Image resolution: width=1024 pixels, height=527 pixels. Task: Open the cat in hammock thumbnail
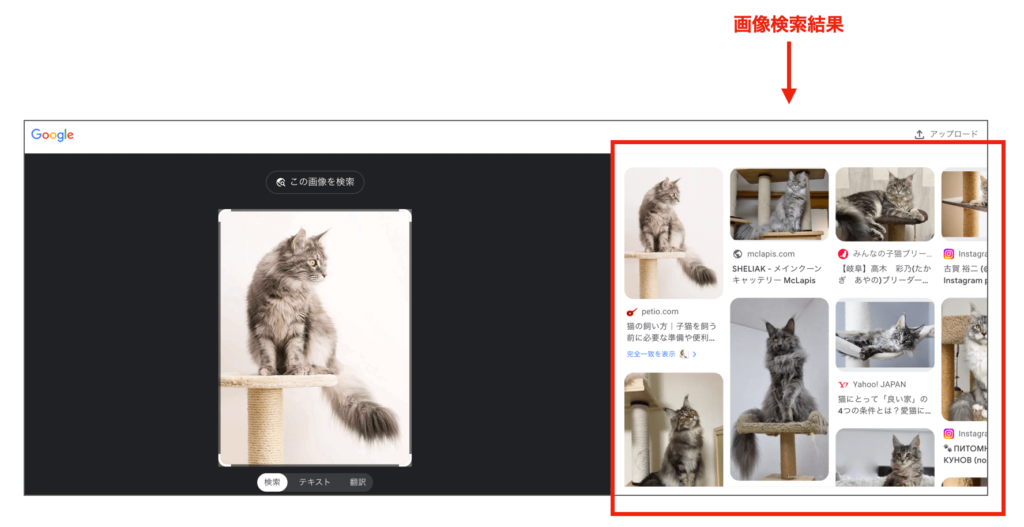pyautogui.click(x=885, y=334)
